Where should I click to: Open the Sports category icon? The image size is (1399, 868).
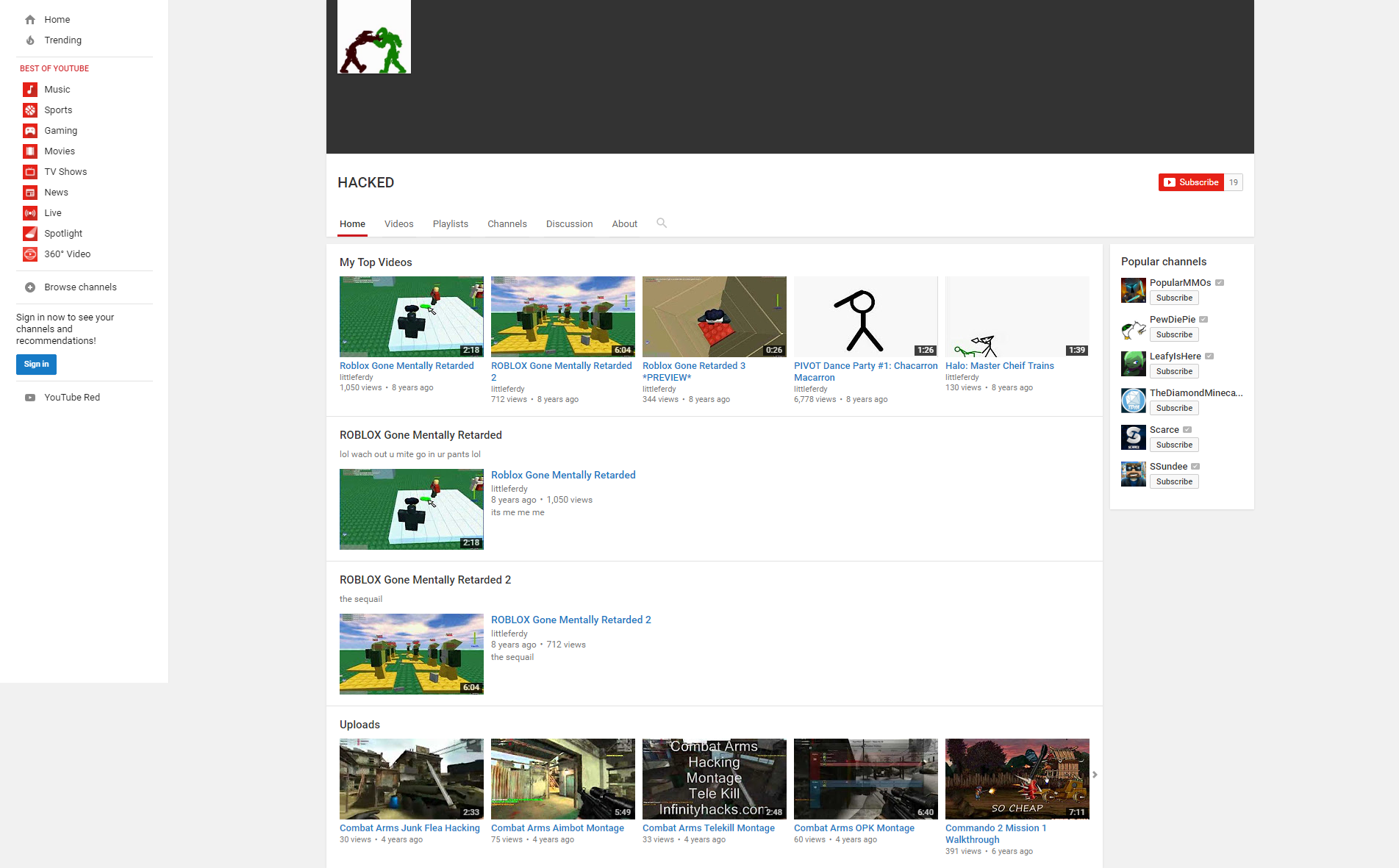pyautogui.click(x=30, y=110)
